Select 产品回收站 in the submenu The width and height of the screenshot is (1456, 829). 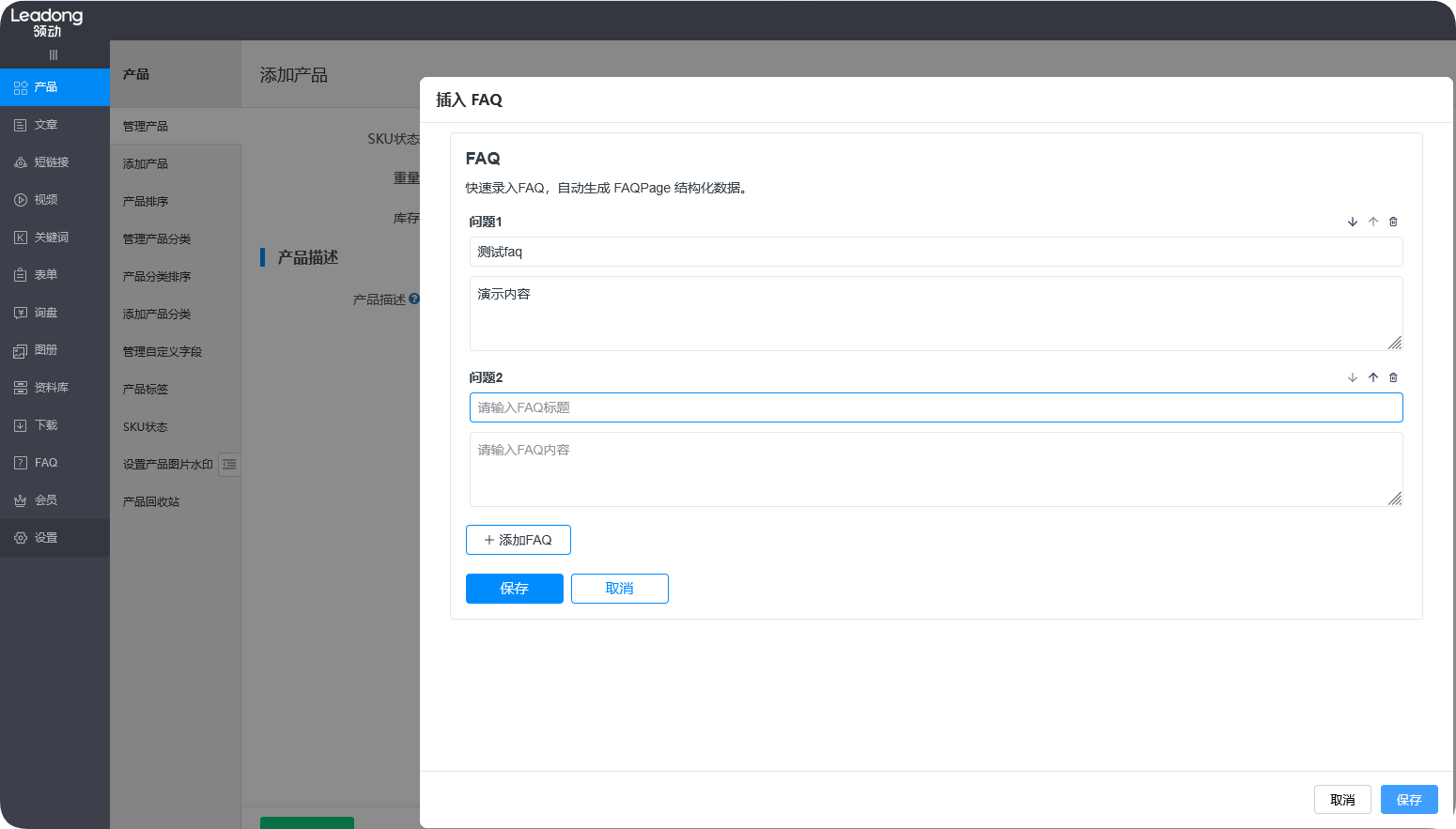pyautogui.click(x=176, y=501)
